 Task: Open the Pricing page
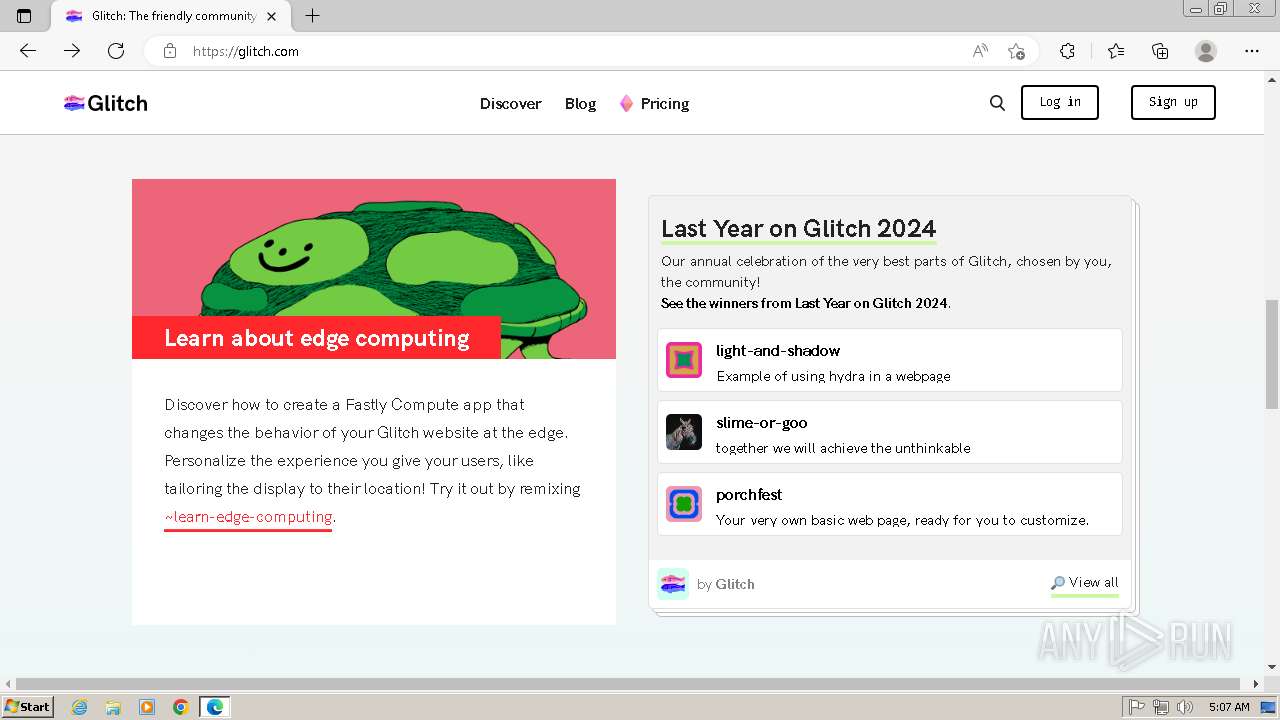[x=665, y=104]
